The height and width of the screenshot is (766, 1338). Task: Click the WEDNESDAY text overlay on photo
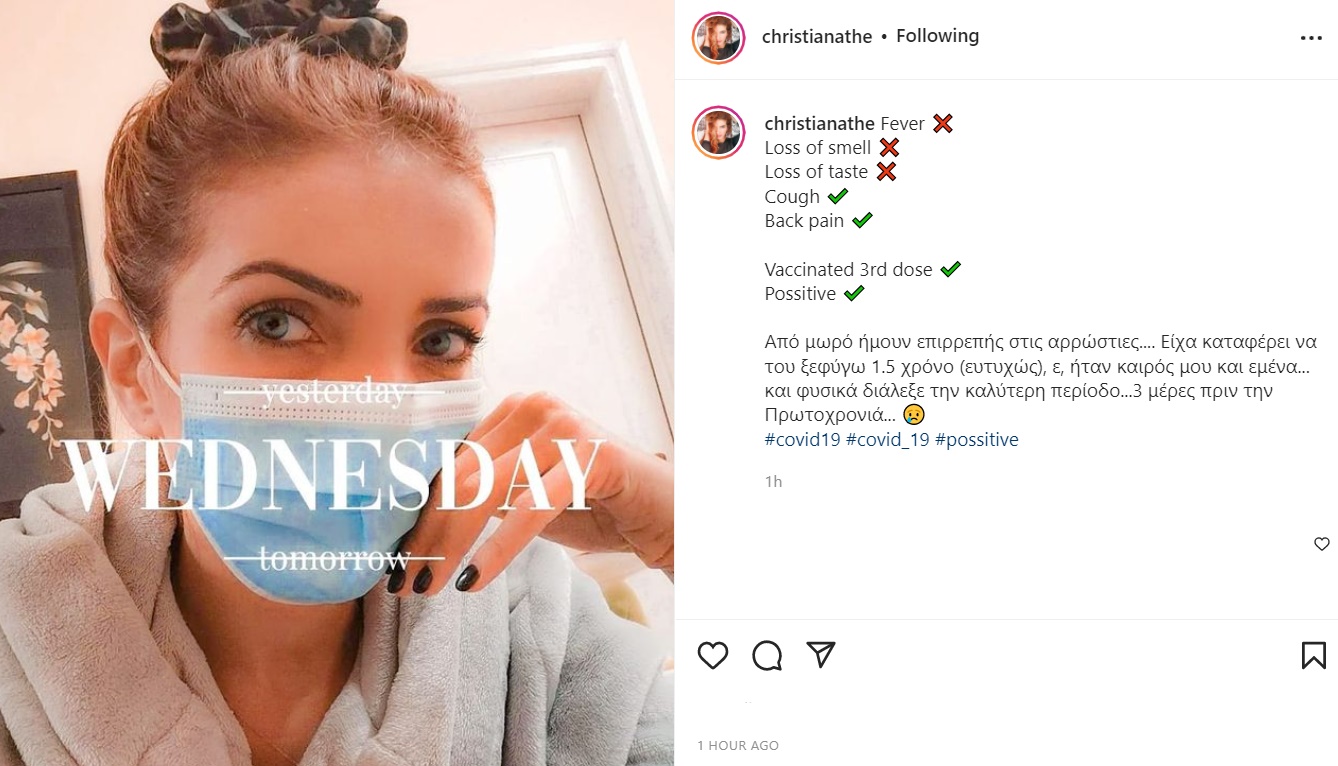click(x=337, y=474)
